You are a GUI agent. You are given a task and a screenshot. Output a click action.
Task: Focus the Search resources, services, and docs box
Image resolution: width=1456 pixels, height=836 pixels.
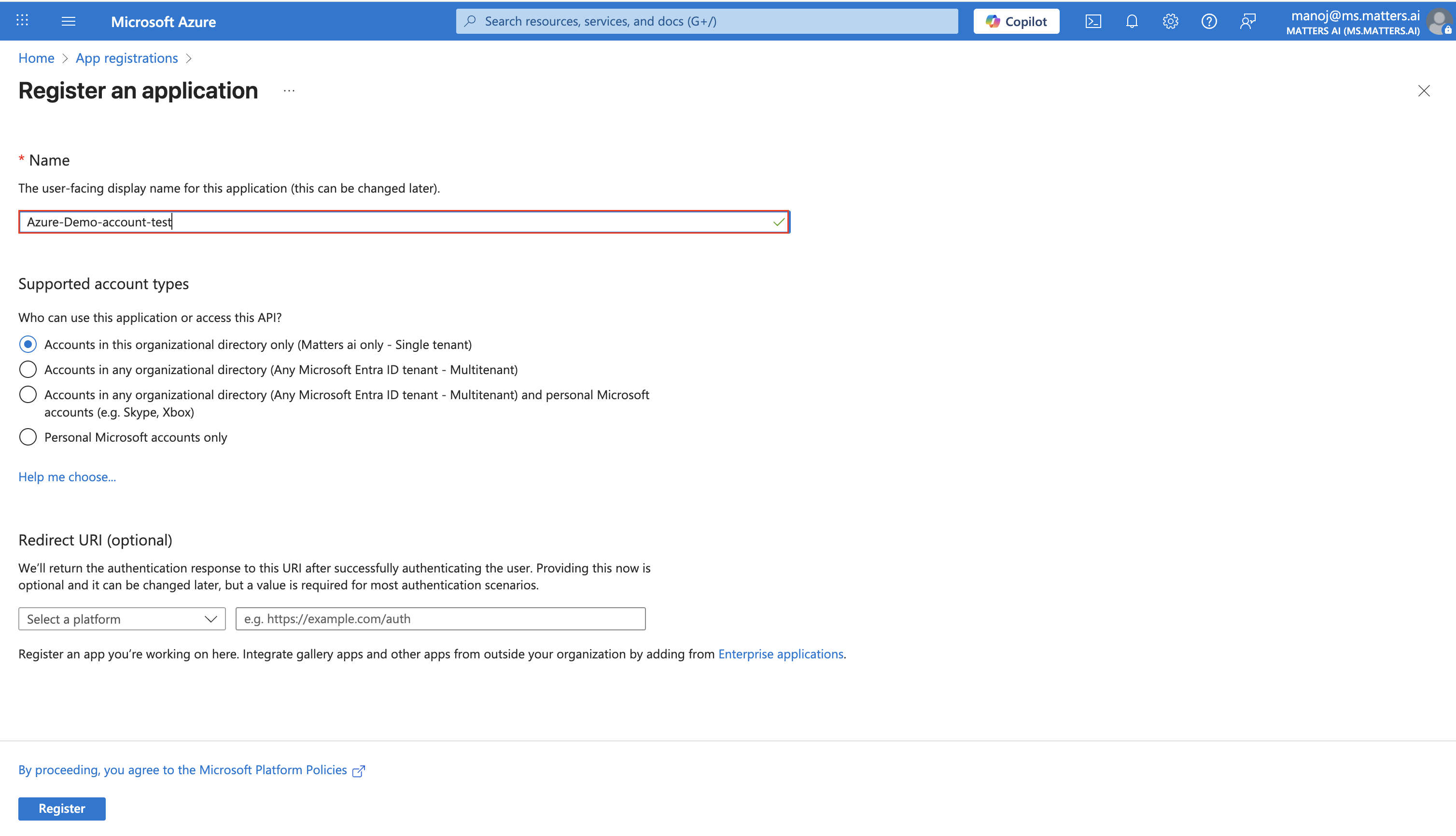[707, 21]
